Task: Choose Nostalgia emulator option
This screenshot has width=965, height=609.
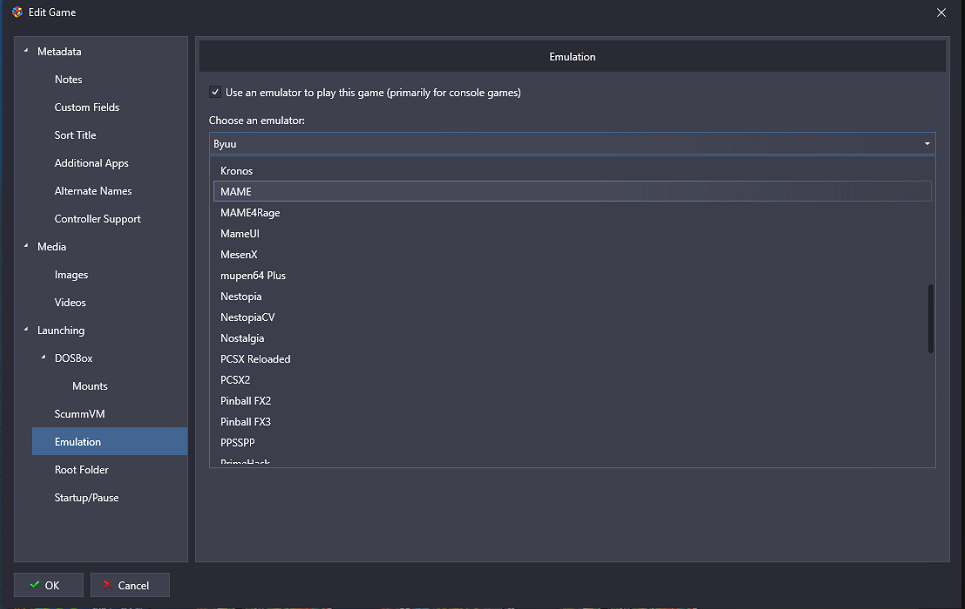Action: (572, 338)
